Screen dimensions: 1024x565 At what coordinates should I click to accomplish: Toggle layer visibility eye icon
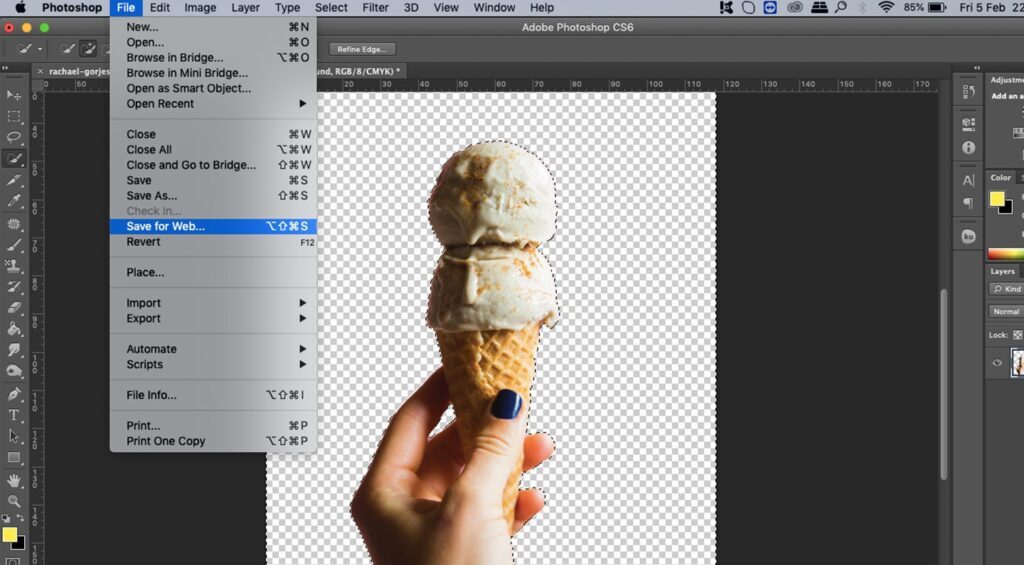tap(997, 363)
